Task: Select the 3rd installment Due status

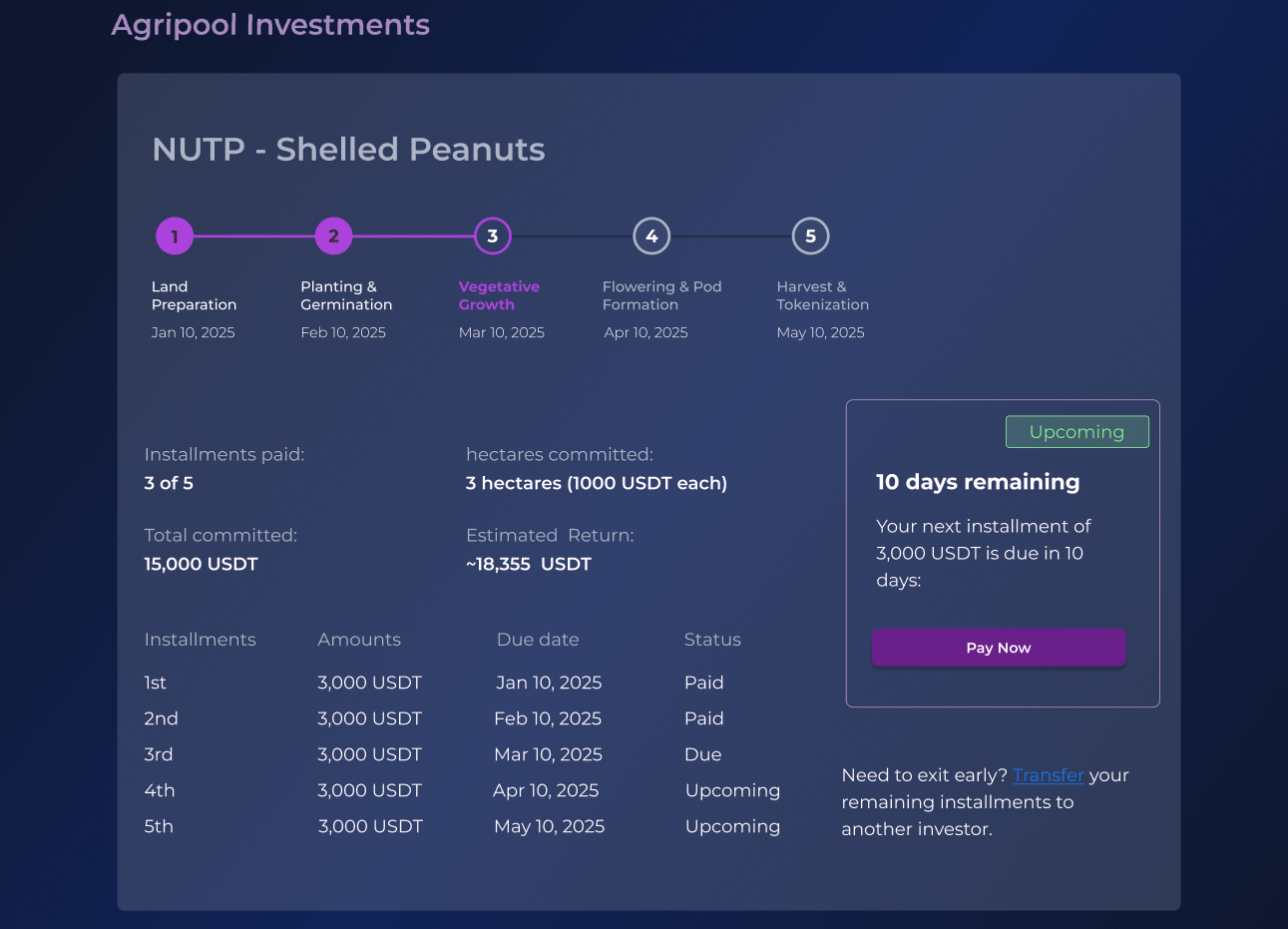Action: point(702,754)
